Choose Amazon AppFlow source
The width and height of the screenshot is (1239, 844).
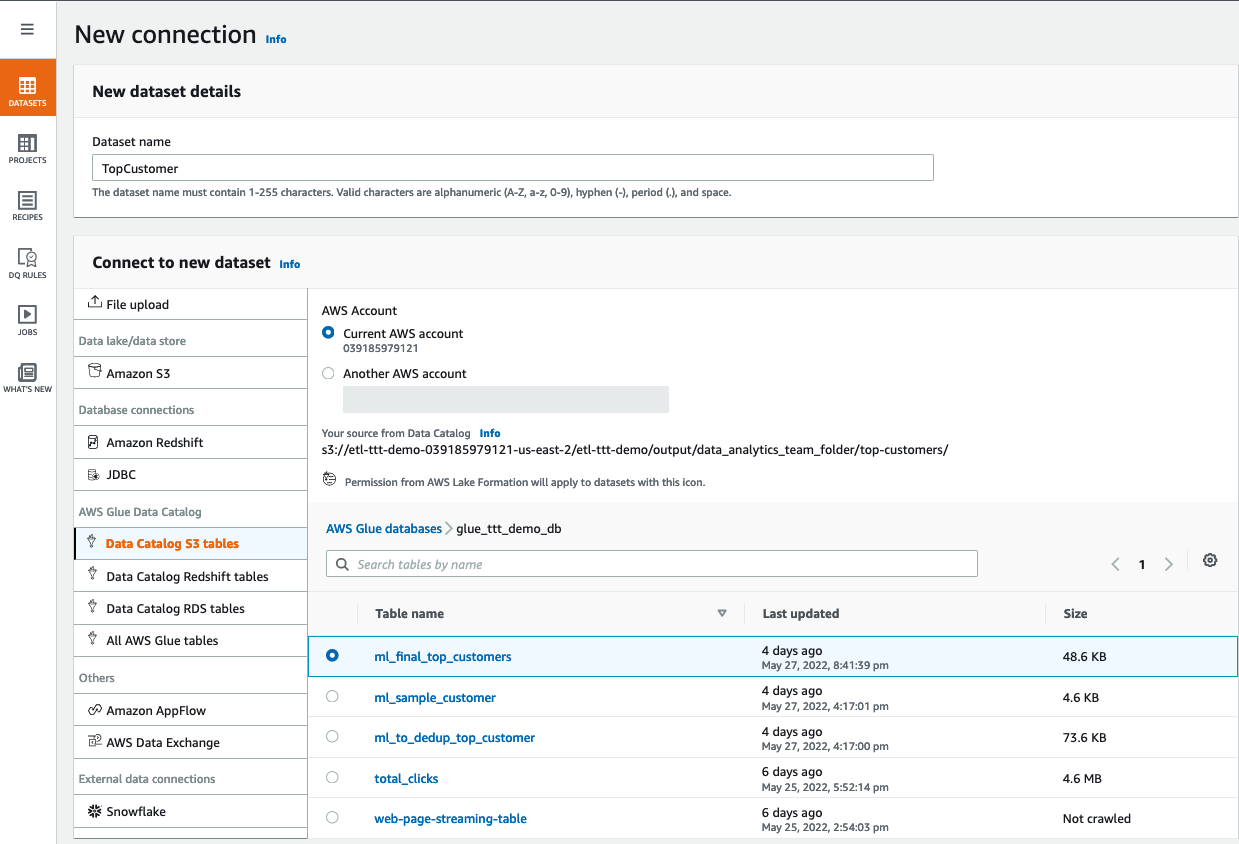tap(190, 710)
